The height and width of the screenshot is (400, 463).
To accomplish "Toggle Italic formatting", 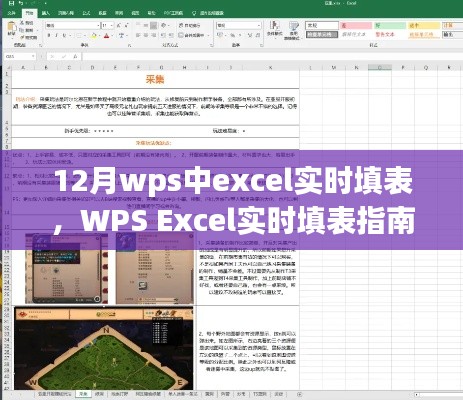I will (x=56, y=35).
